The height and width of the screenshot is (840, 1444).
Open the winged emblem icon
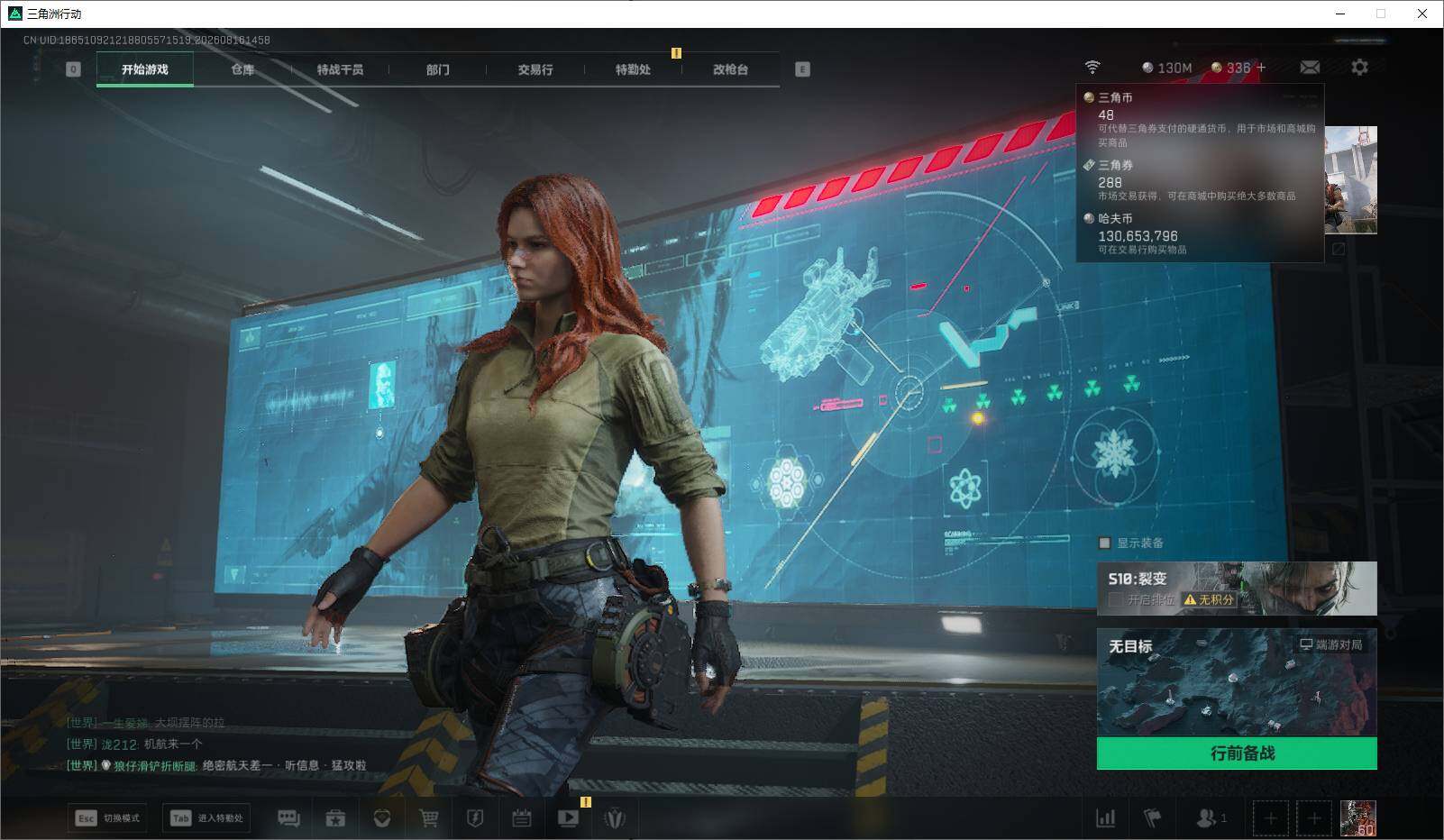point(615,818)
